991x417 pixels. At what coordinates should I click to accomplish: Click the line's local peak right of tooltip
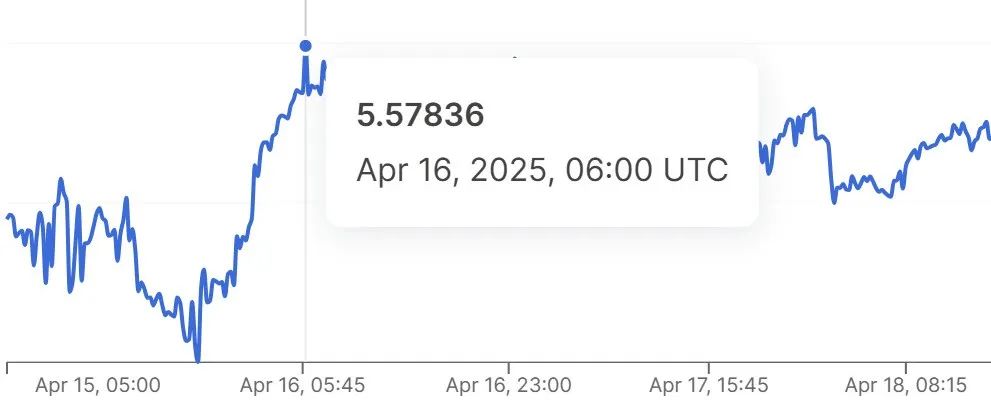tap(813, 111)
